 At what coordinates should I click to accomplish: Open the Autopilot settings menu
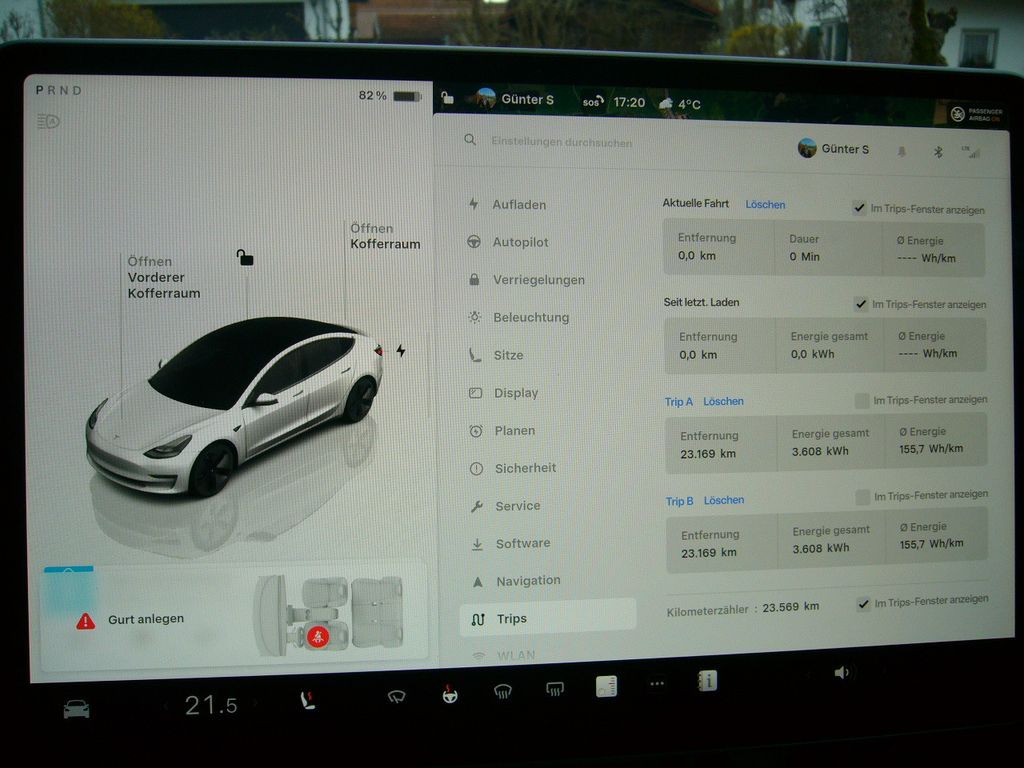pyautogui.click(x=520, y=242)
